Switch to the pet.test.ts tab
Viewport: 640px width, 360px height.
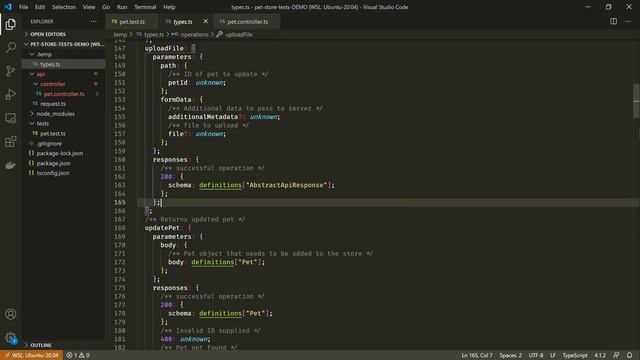(132, 22)
